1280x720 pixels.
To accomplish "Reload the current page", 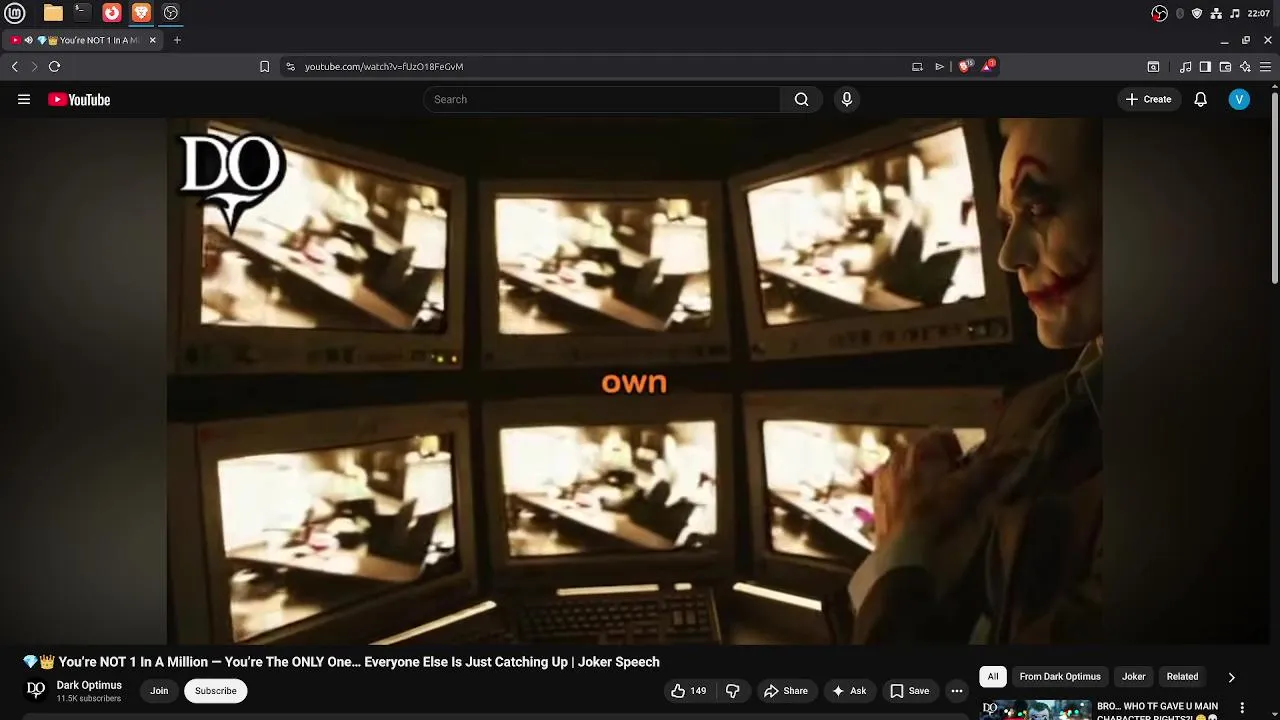I will 54,66.
